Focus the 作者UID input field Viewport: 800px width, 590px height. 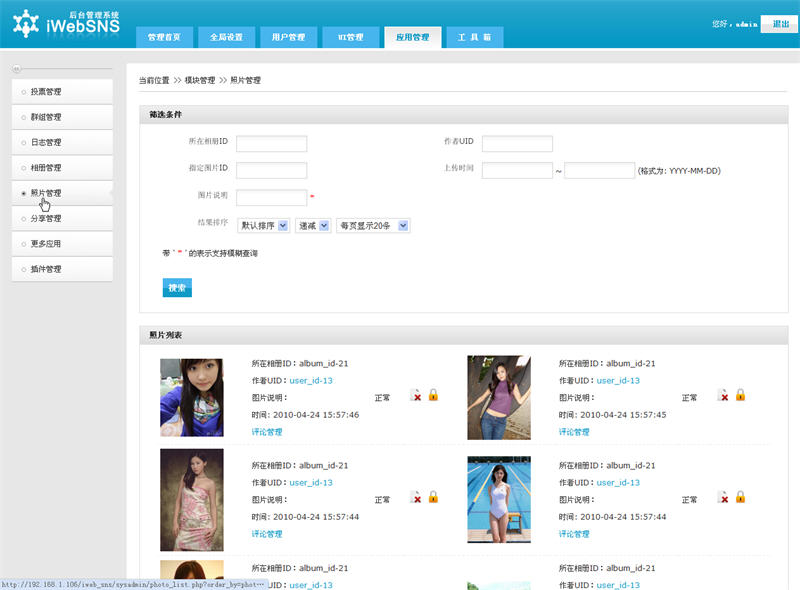point(517,143)
